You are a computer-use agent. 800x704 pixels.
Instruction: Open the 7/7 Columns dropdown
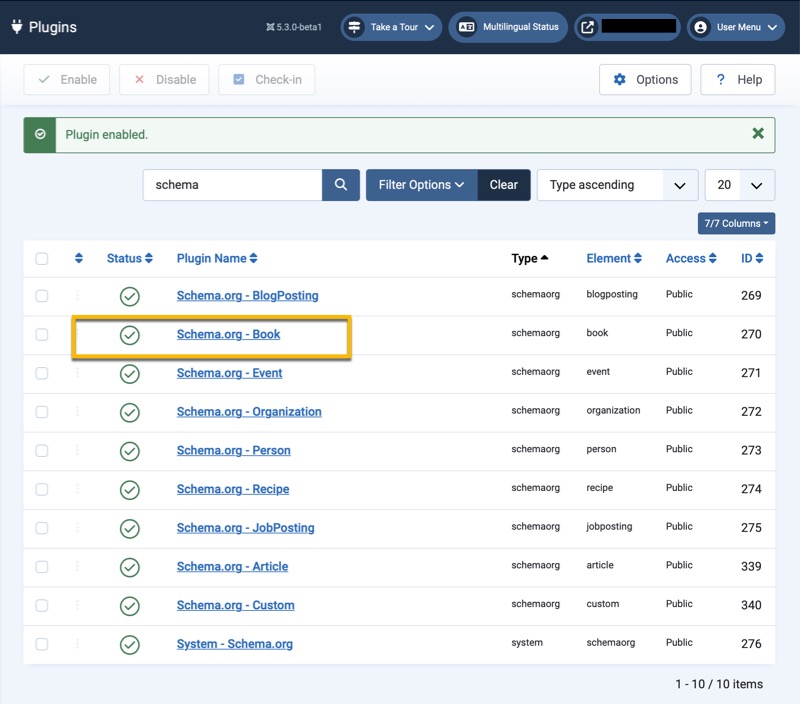[736, 224]
